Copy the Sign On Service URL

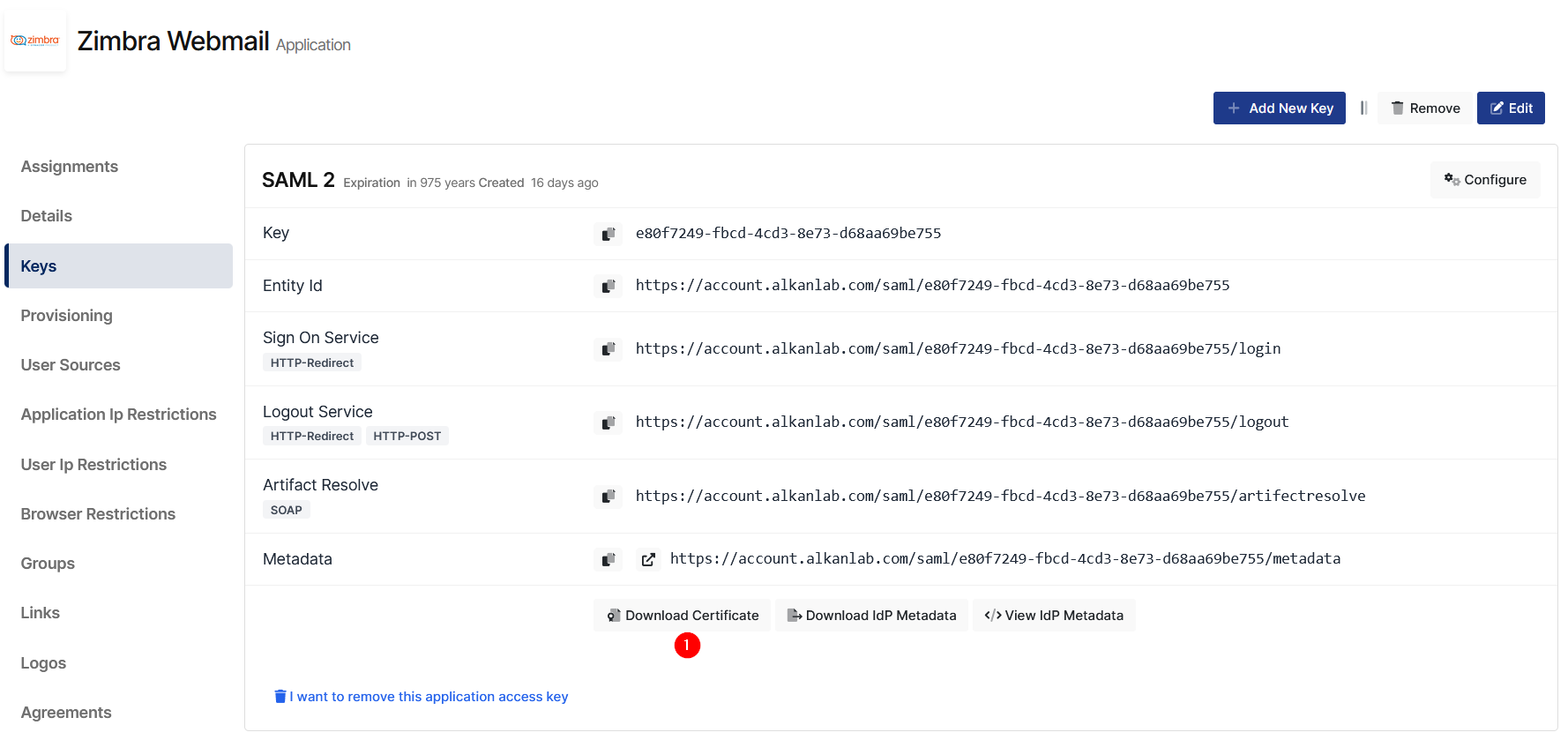point(608,349)
